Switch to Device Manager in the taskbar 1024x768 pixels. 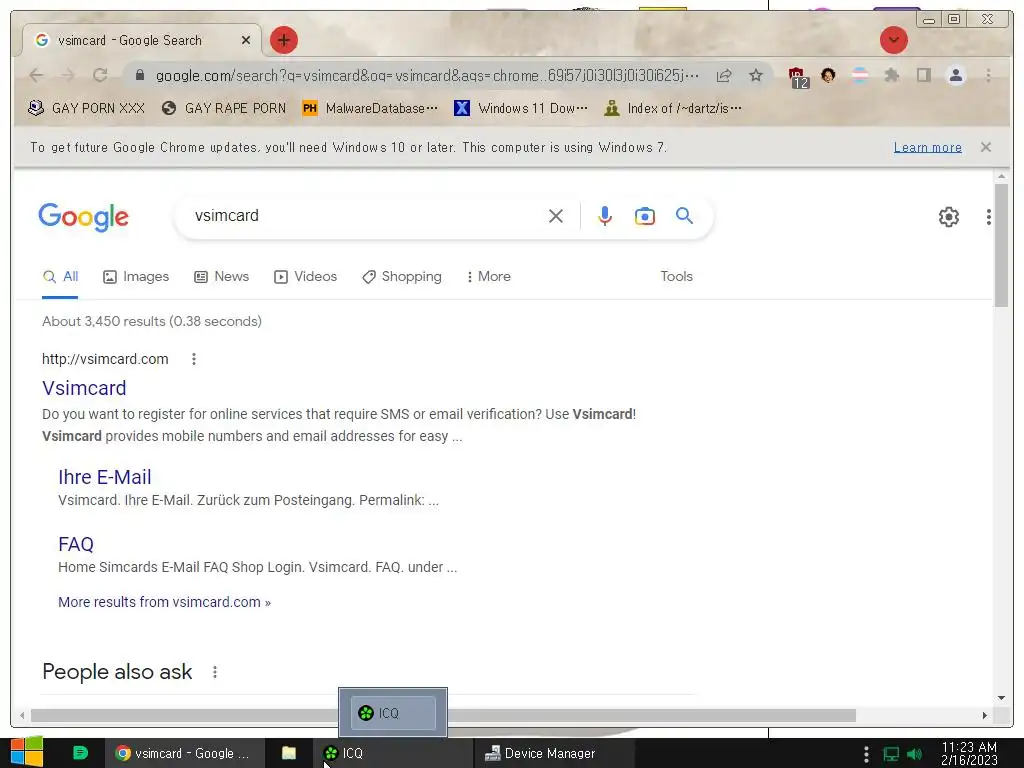554,753
